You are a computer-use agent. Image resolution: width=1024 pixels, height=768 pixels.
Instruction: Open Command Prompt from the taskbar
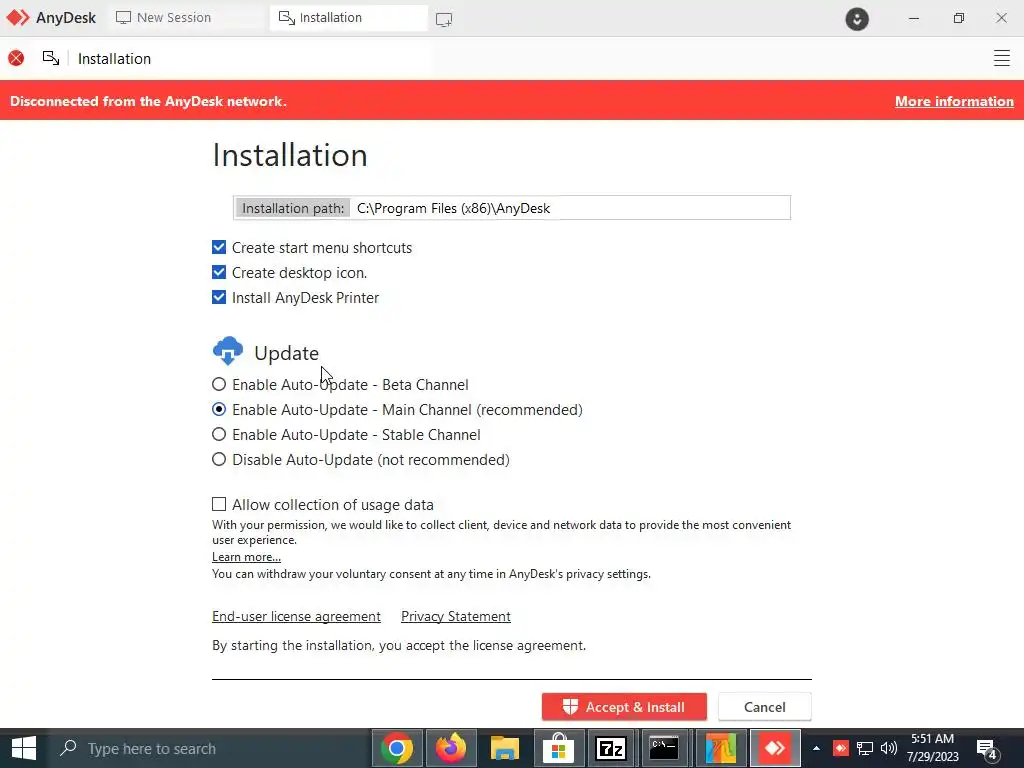[665, 748]
